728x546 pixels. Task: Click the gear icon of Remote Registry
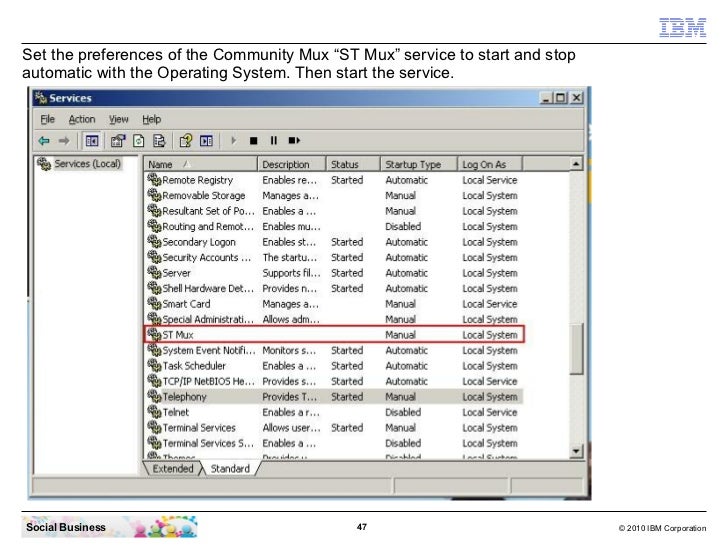click(x=154, y=179)
